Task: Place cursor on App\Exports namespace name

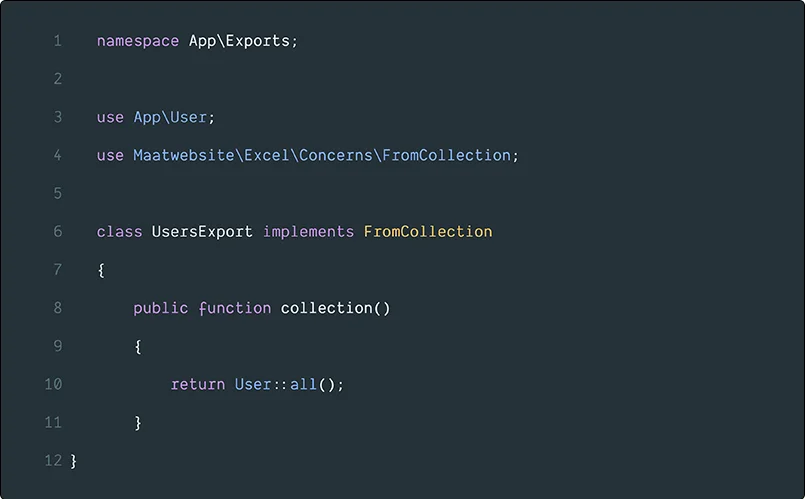Action: 240,41
